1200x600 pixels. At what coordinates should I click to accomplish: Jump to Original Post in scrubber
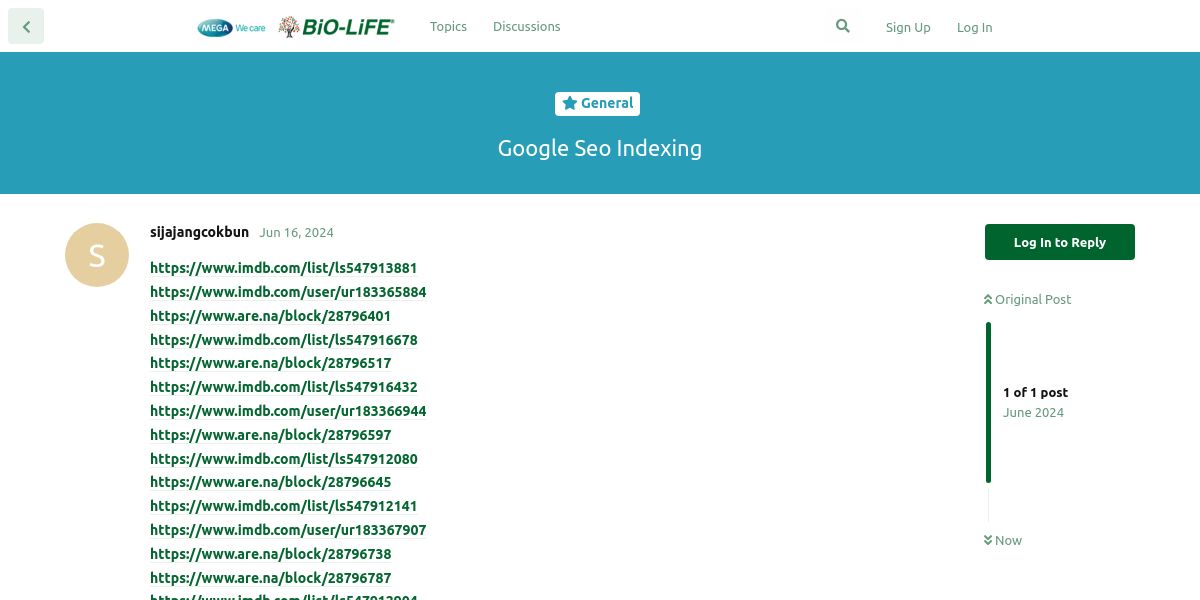pyautogui.click(x=1027, y=299)
